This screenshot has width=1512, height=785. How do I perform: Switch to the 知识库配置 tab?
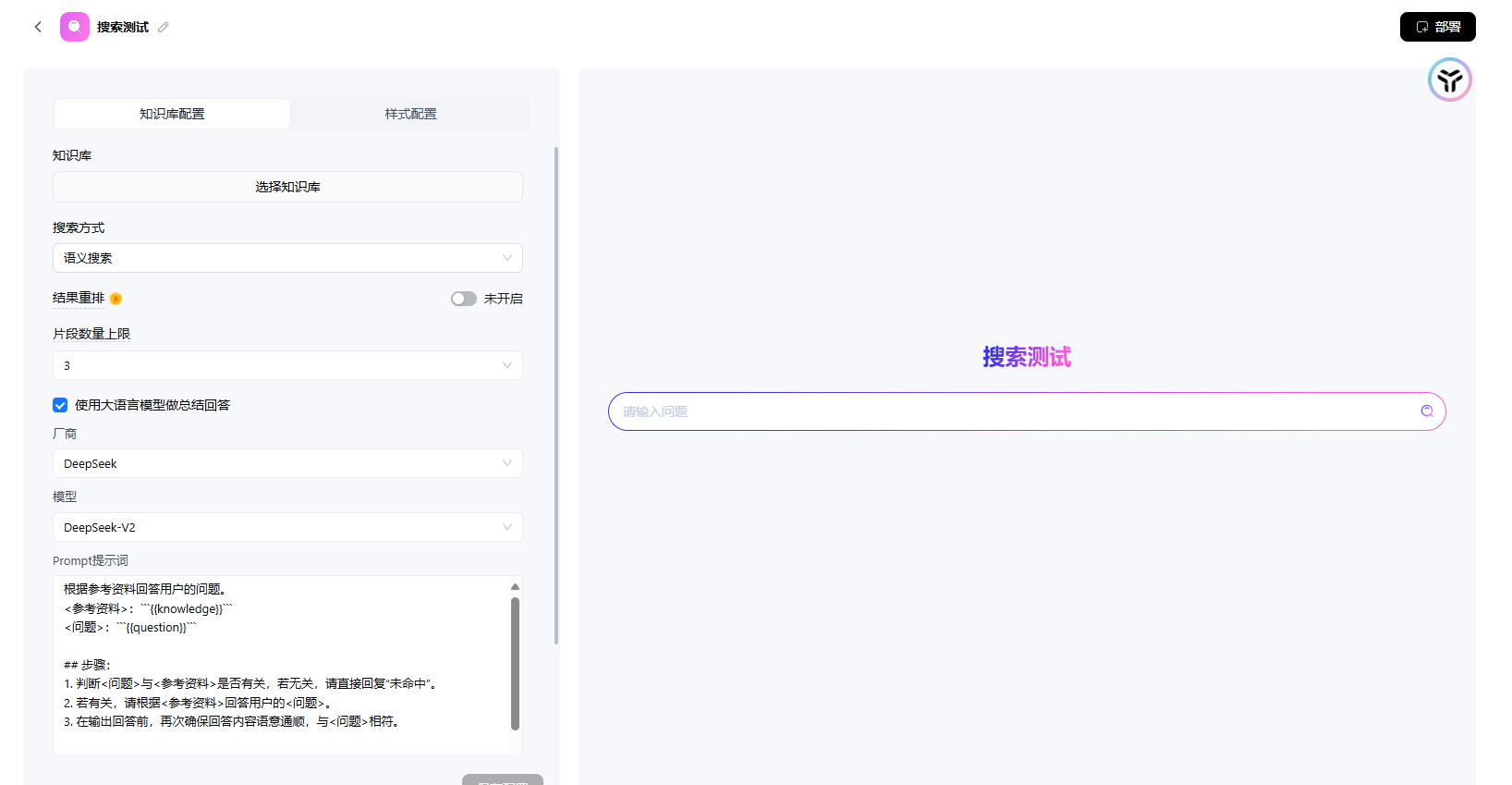[x=172, y=114]
